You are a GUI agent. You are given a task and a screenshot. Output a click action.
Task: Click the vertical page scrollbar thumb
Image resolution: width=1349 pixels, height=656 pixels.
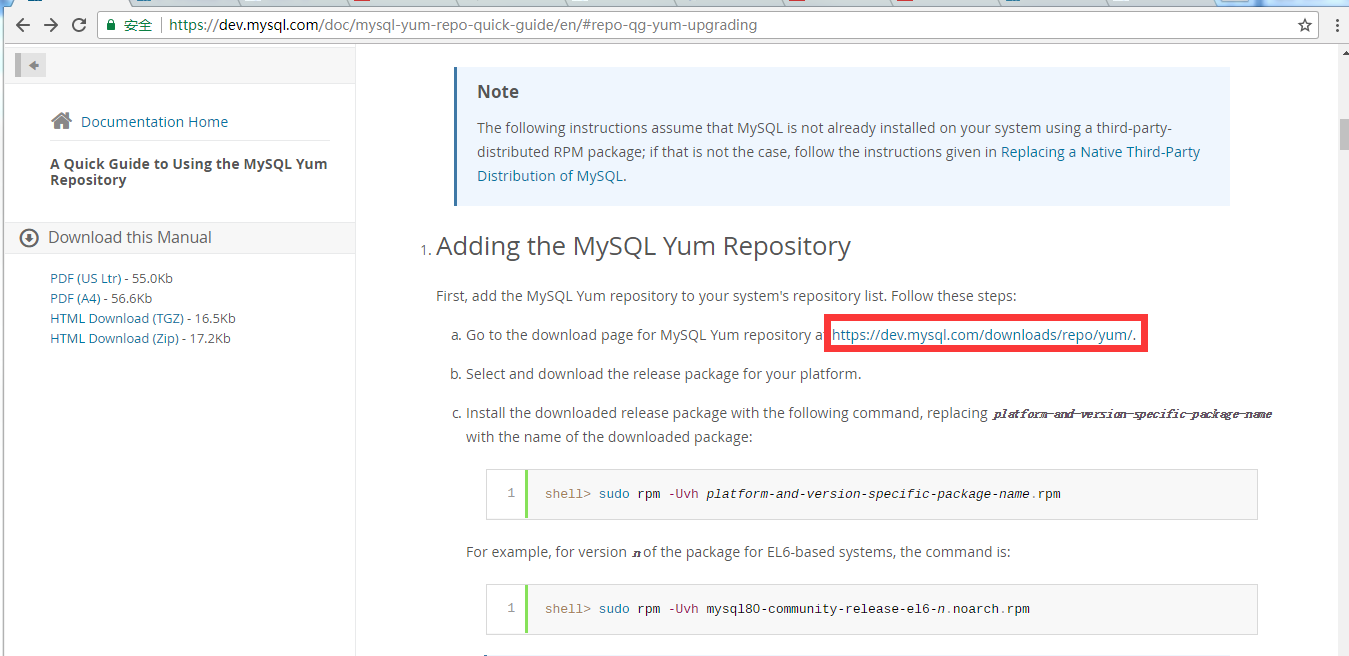pos(1343,134)
